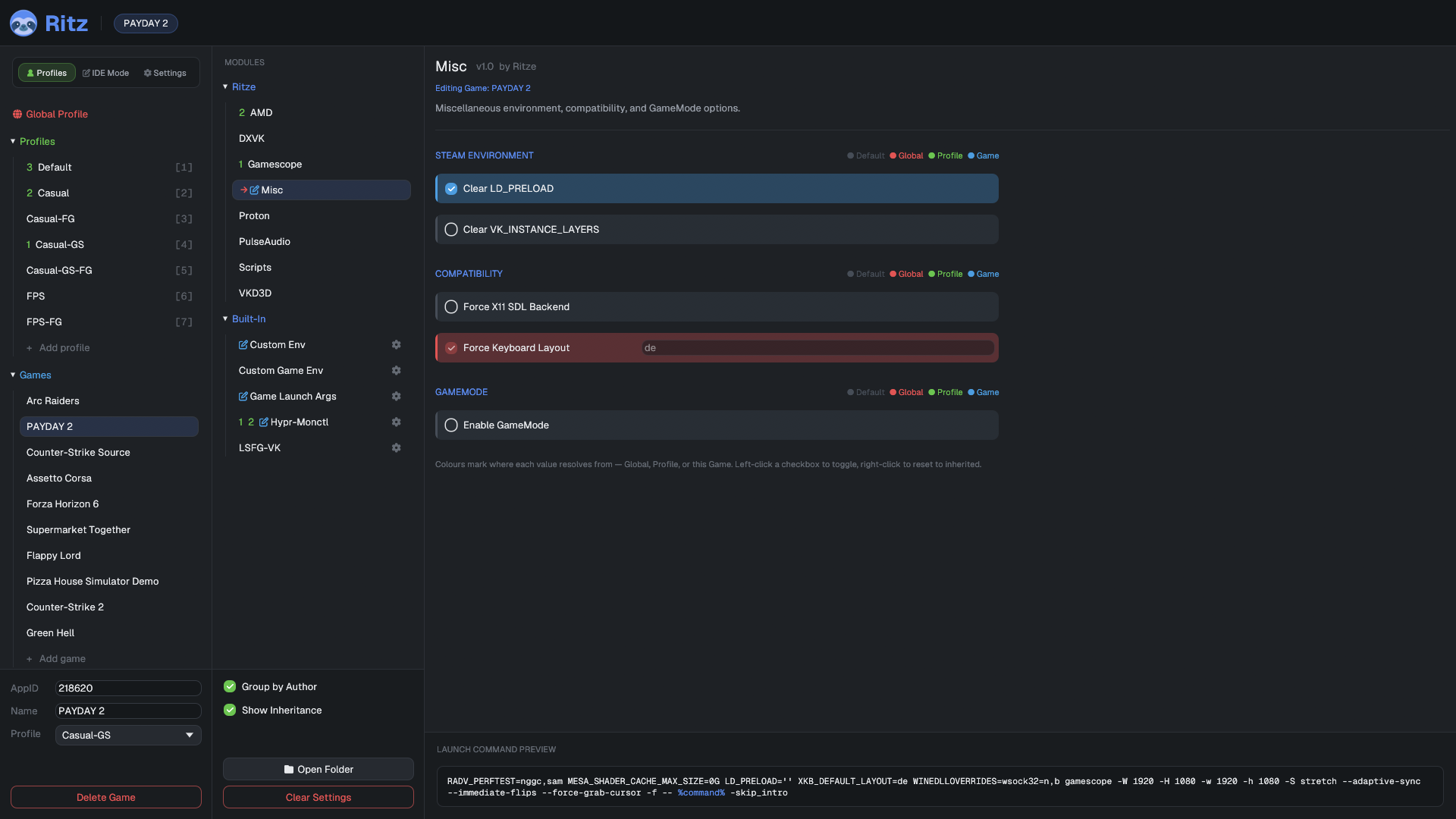Collapse the Ritze modules group

pos(225,86)
